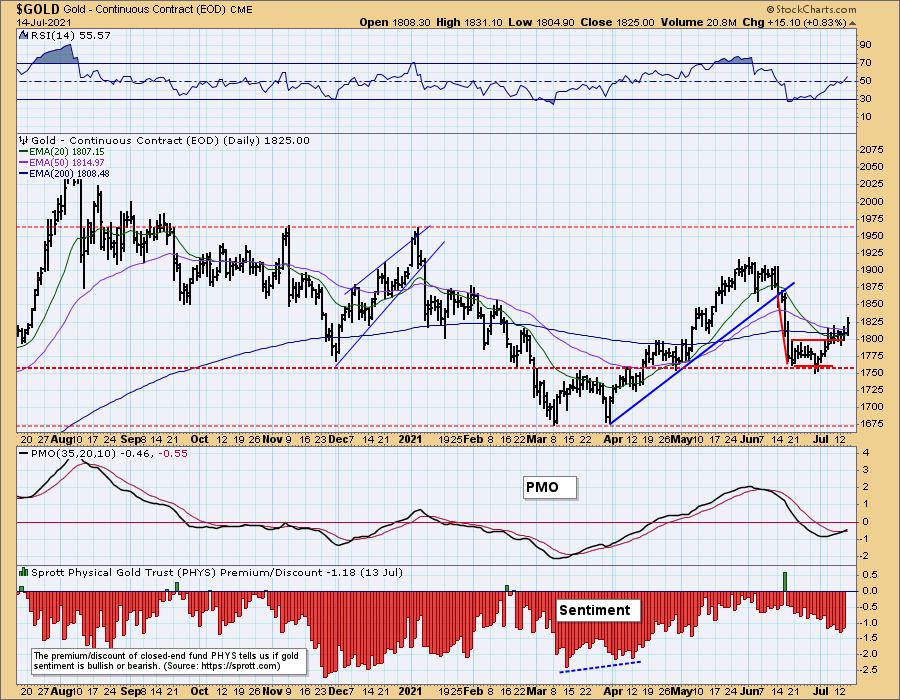Click the PHYS Premium/Discount -1.18 label
The image size is (900, 700).
[216, 572]
